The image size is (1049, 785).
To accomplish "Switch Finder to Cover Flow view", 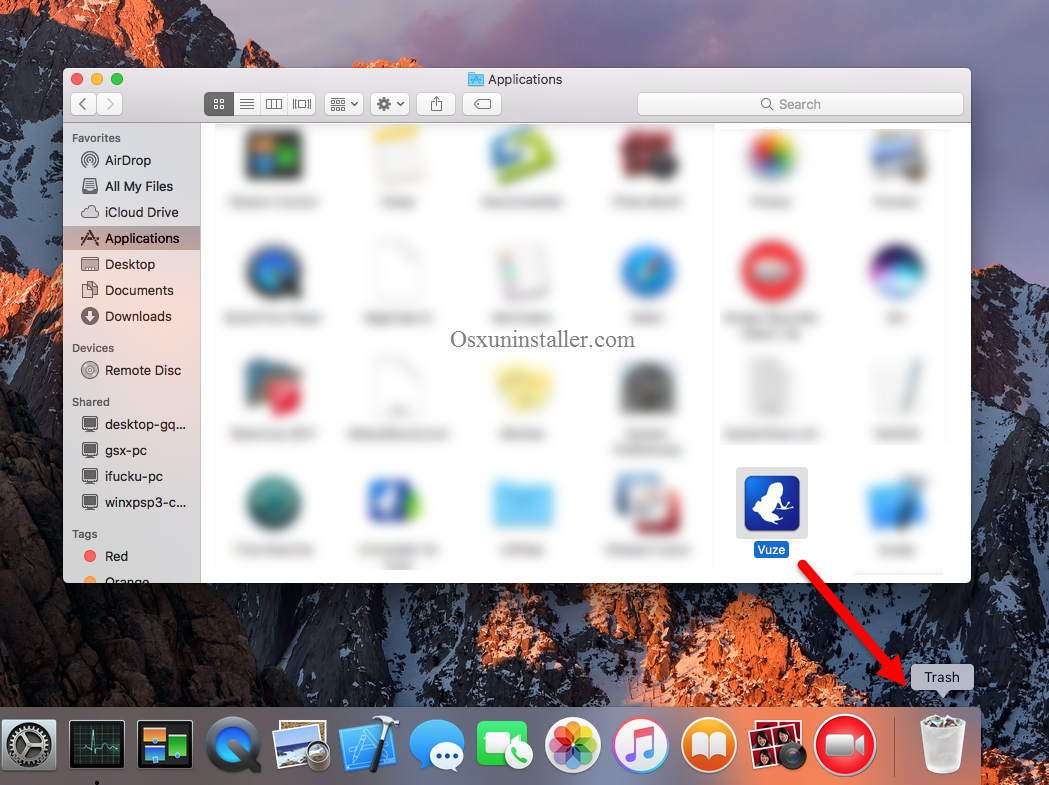I will (302, 103).
